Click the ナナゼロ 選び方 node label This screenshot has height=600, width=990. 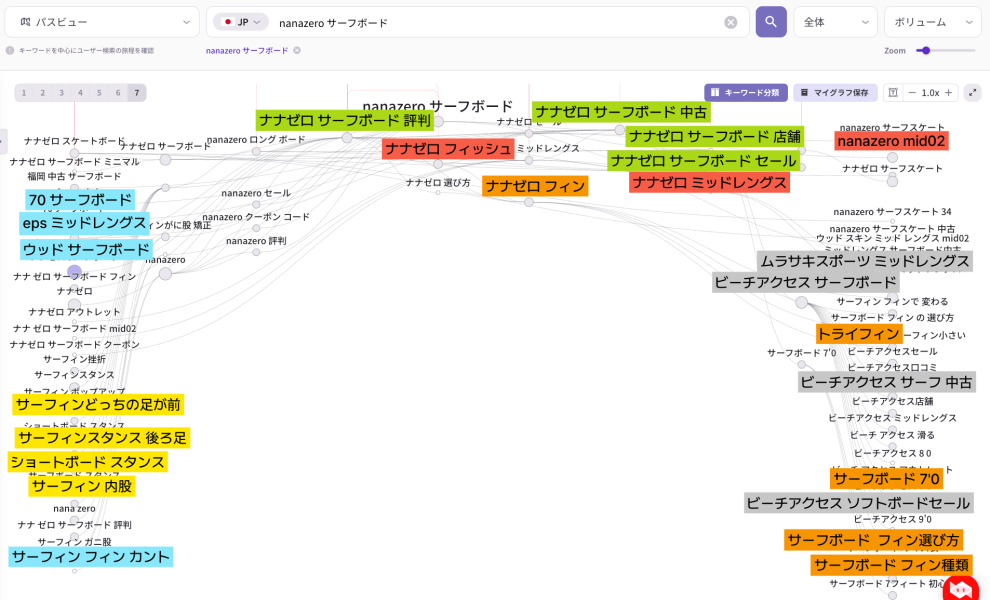(438, 183)
